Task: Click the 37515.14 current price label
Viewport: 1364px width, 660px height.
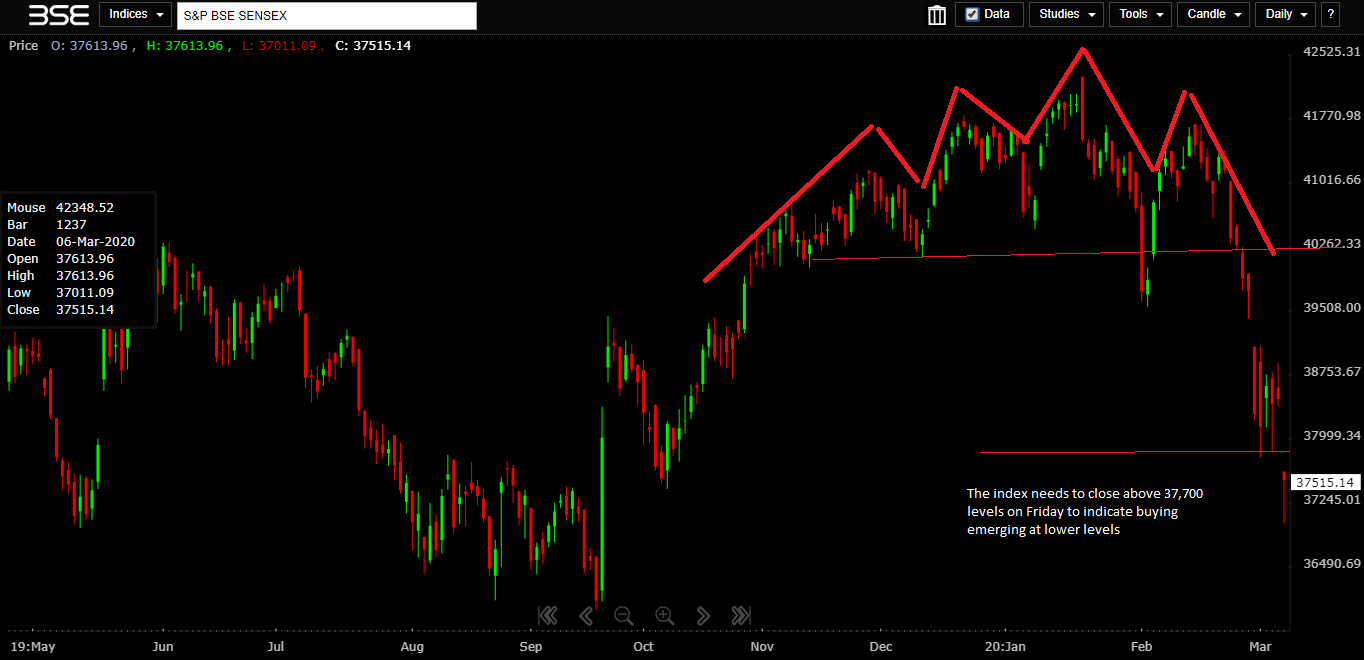Action: click(x=1325, y=482)
